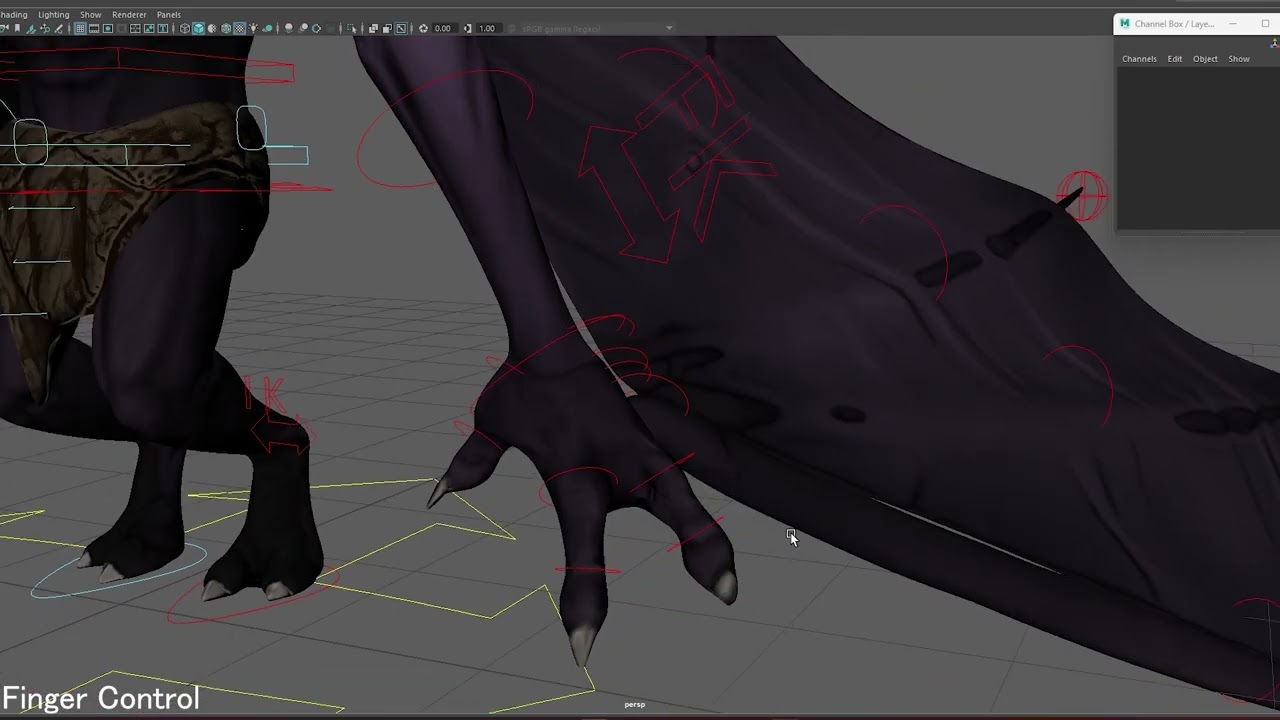This screenshot has height=720, width=1280.
Task: Enable use default material icon
Action: (212, 28)
